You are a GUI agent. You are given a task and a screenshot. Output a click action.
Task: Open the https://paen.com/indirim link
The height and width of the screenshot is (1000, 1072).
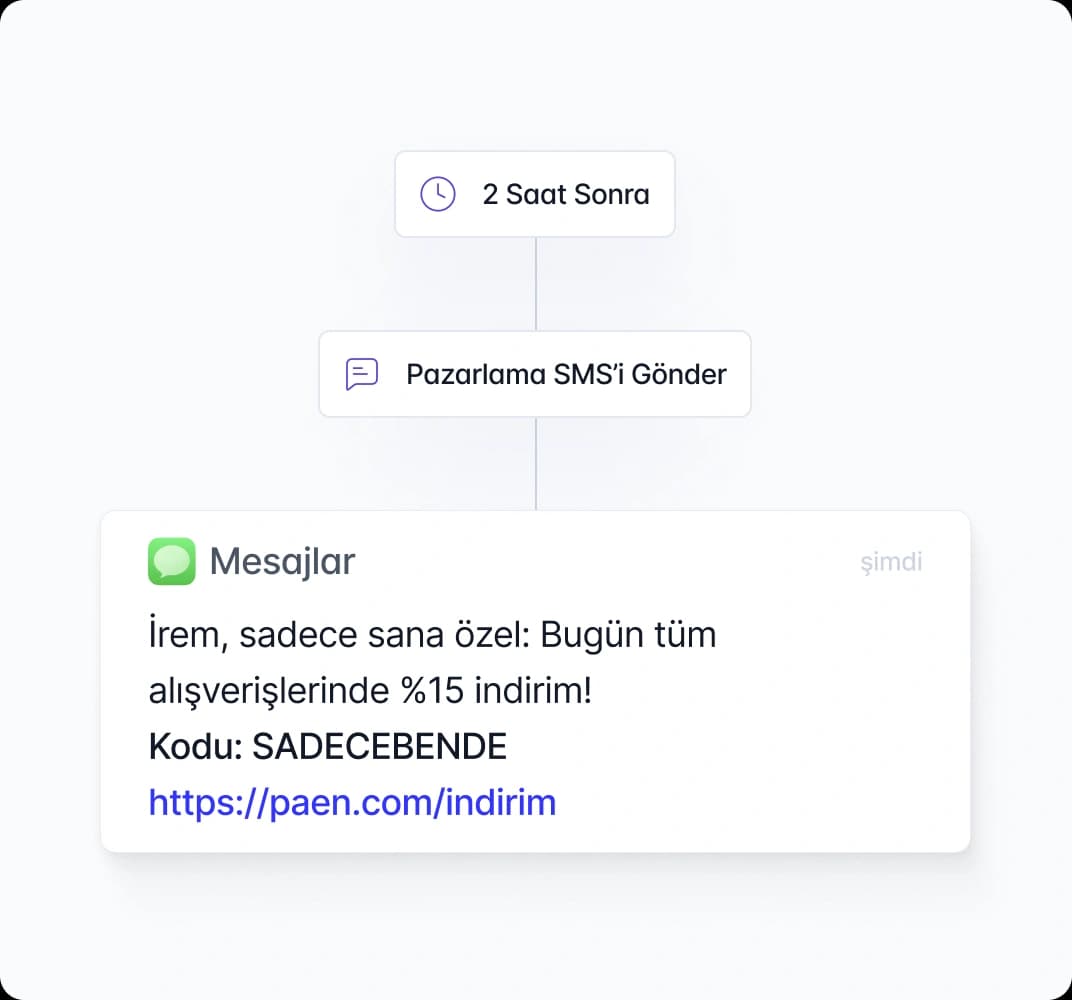(352, 802)
